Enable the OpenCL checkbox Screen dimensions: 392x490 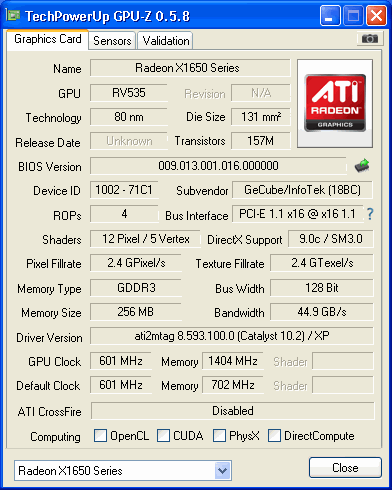100,435
